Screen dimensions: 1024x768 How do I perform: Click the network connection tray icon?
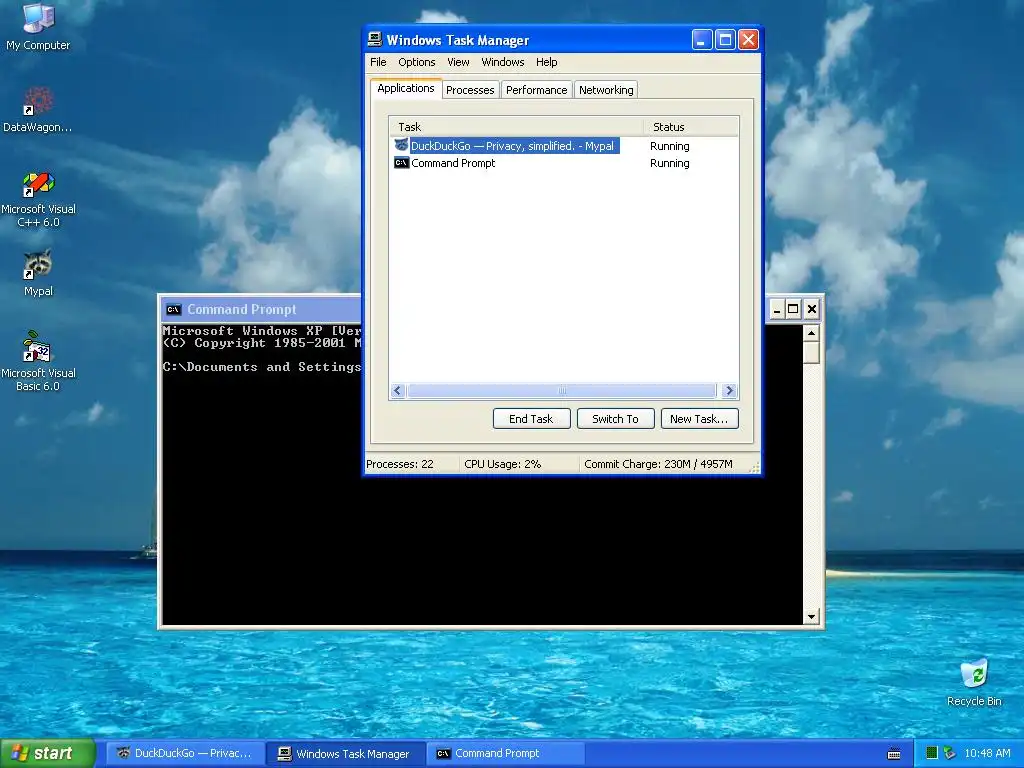click(x=950, y=753)
